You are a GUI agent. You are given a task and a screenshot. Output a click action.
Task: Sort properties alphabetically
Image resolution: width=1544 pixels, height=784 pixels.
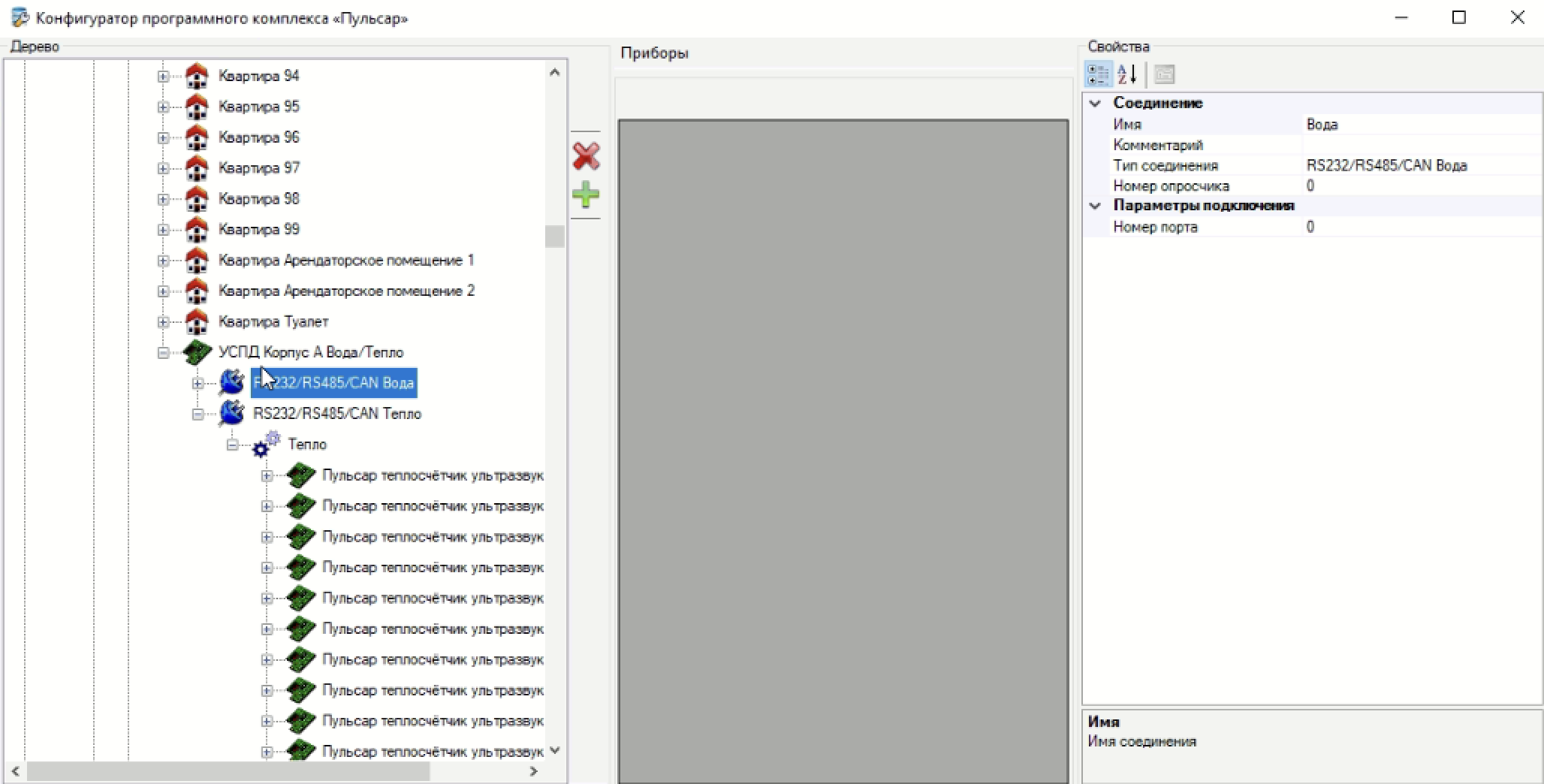1126,74
